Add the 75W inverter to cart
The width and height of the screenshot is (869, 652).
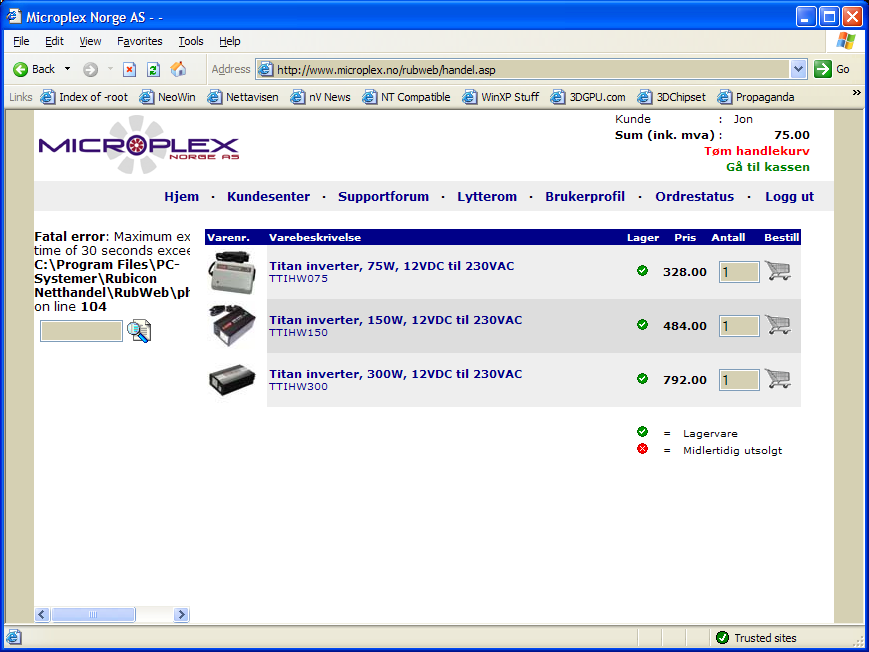coord(778,271)
